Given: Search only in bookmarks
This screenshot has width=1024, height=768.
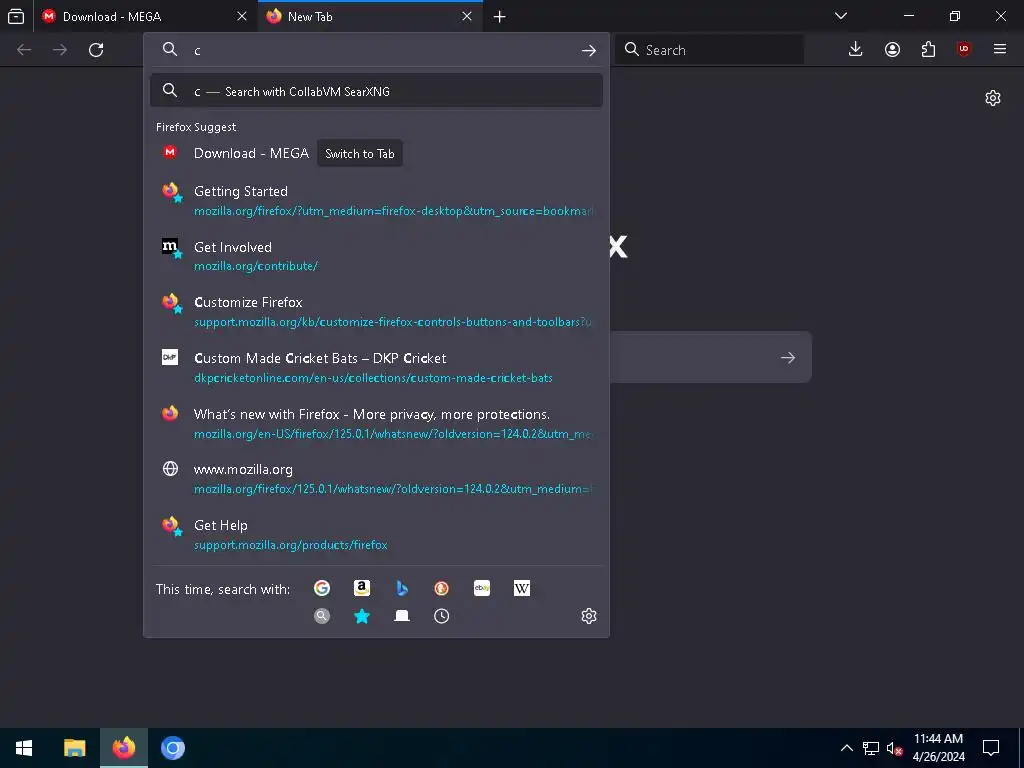Looking at the screenshot, I should coord(362,616).
